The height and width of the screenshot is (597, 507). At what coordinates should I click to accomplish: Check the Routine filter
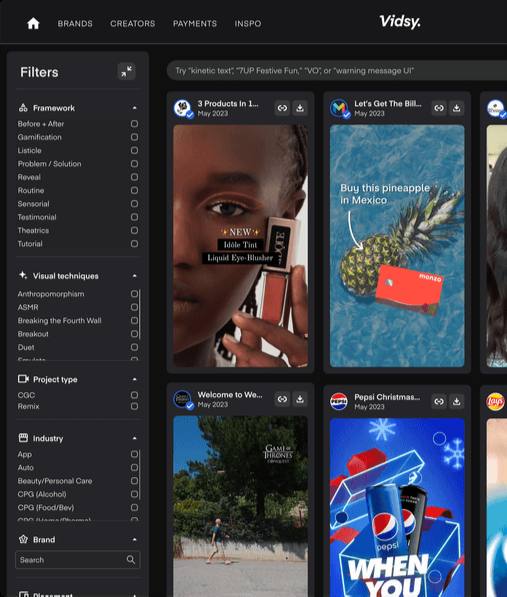pos(134,190)
